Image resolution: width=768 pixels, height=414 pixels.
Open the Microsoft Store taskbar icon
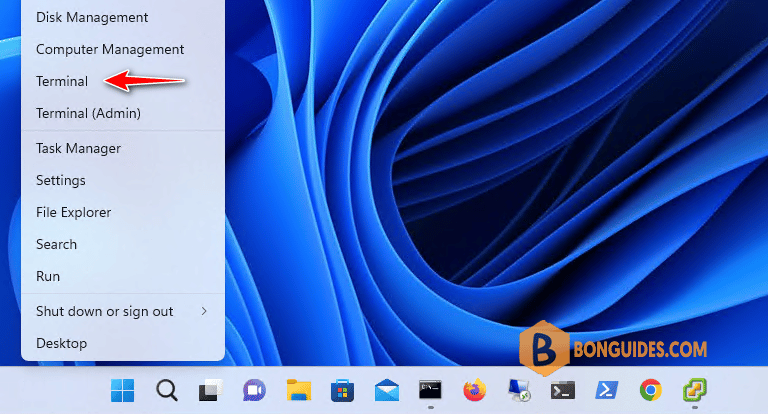pos(342,390)
